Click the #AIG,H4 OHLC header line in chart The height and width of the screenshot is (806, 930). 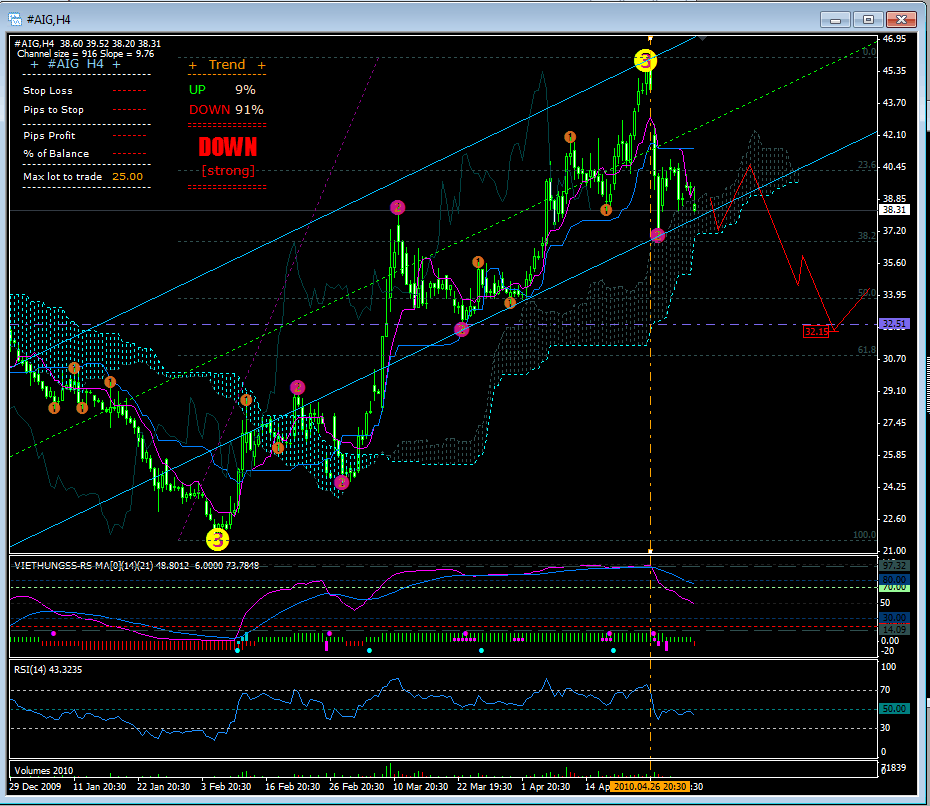coord(87,44)
